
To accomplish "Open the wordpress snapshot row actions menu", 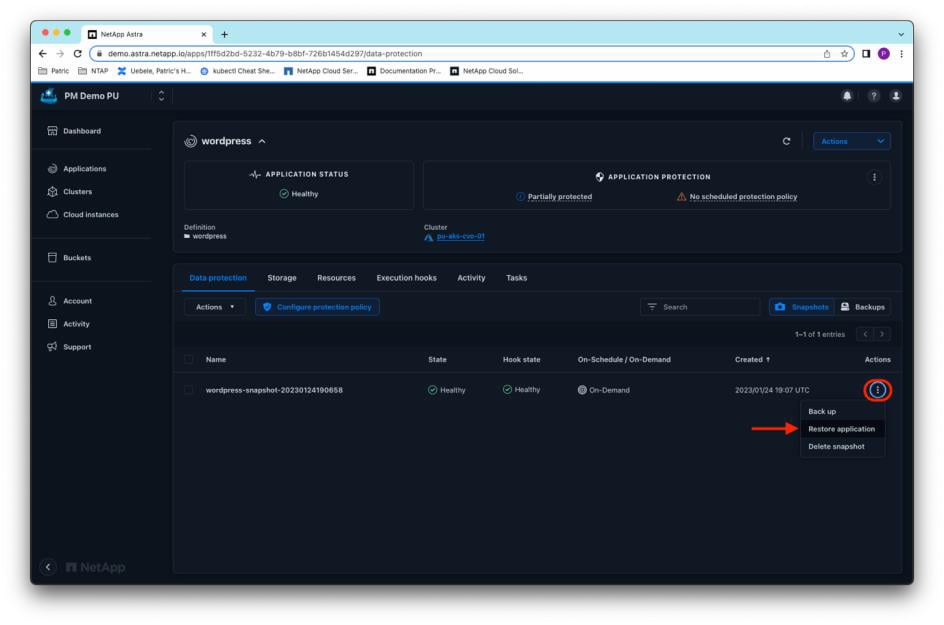I will tap(877, 390).
